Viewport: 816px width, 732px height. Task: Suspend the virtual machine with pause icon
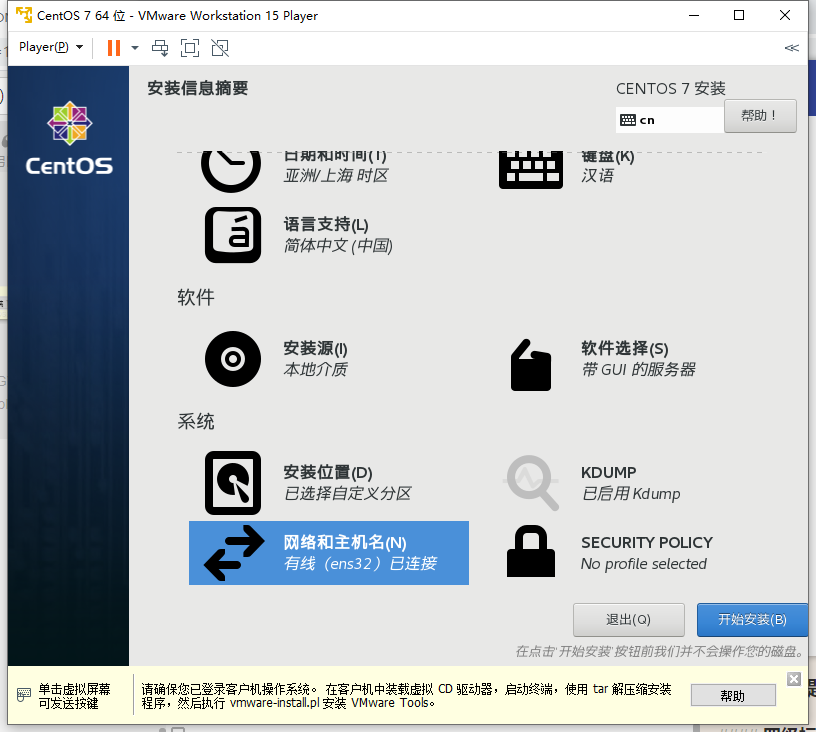click(112, 47)
